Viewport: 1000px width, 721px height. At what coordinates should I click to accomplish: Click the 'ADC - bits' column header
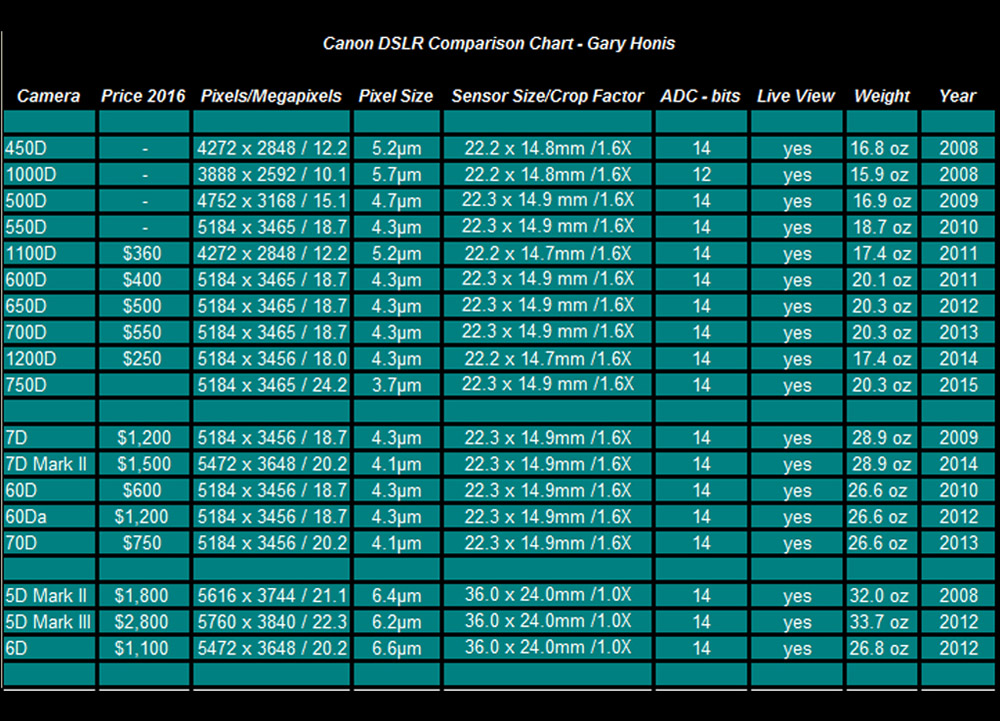point(700,96)
